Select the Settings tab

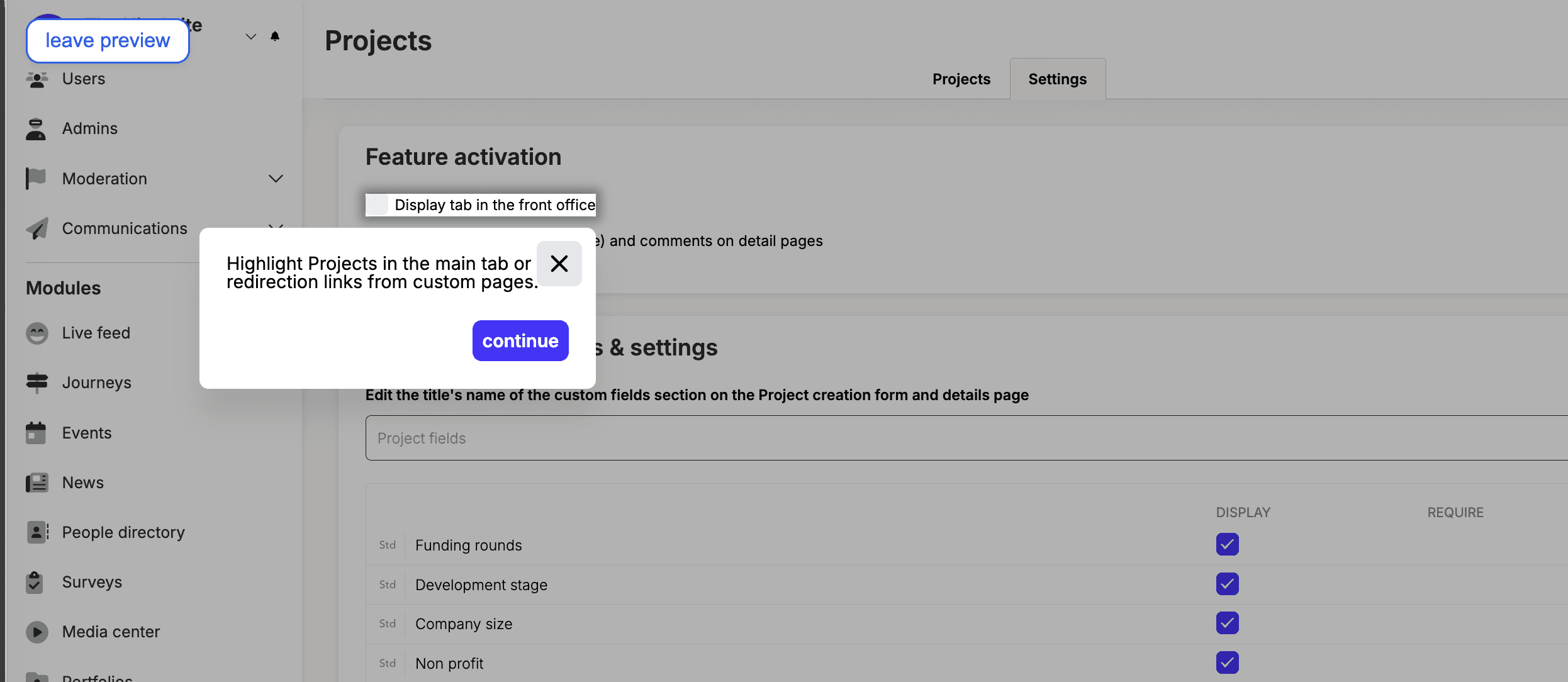1057,79
